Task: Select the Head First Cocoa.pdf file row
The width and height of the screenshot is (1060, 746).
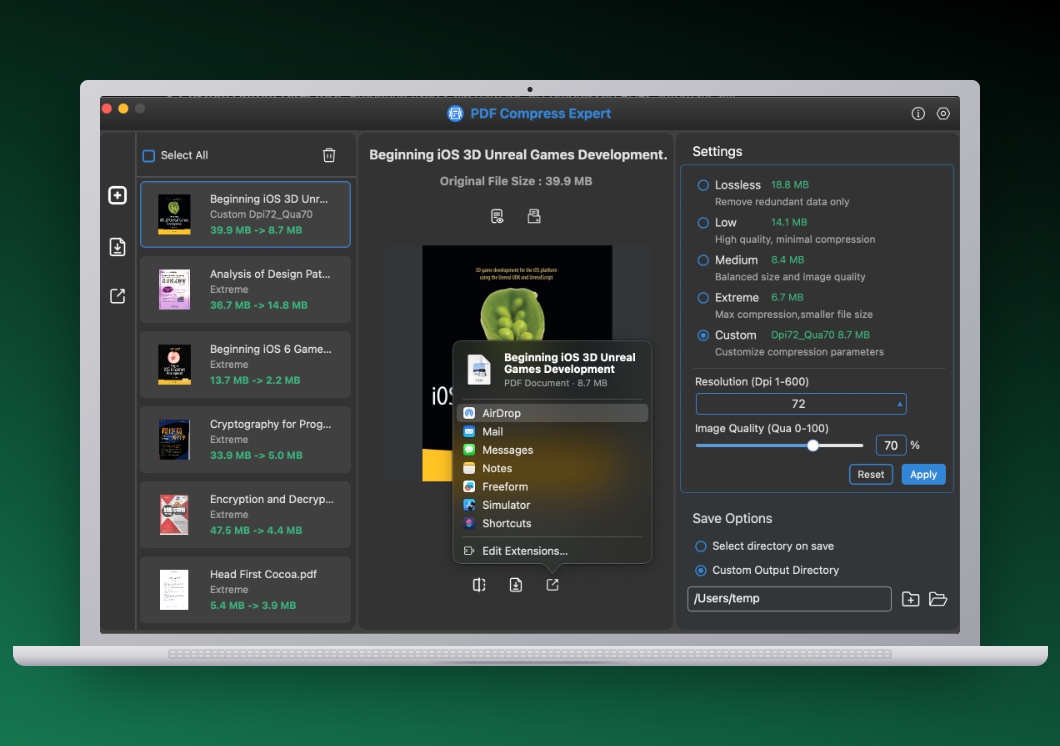Action: 245,589
